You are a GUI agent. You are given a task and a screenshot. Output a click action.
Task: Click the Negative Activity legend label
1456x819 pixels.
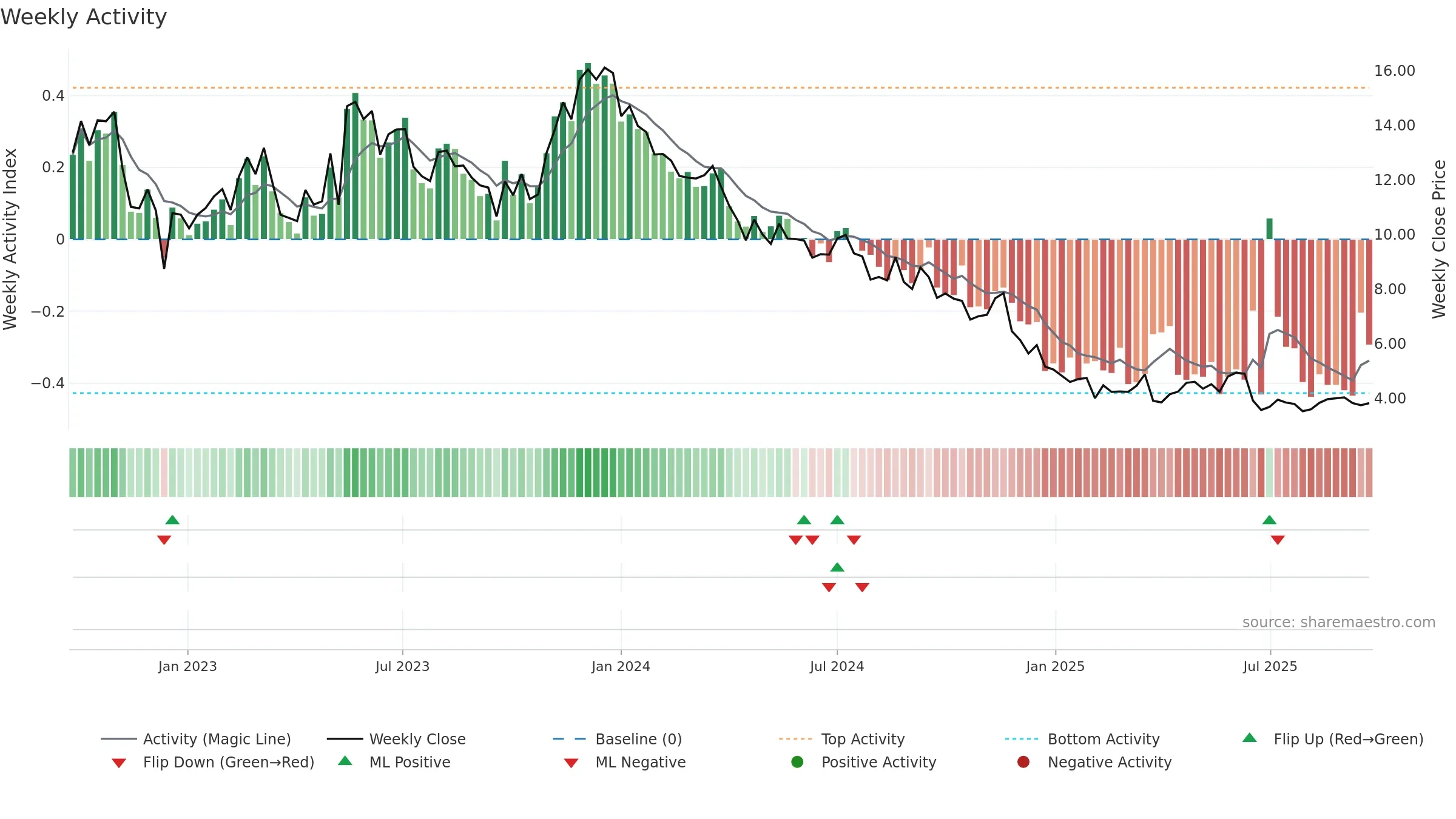tap(1110, 762)
